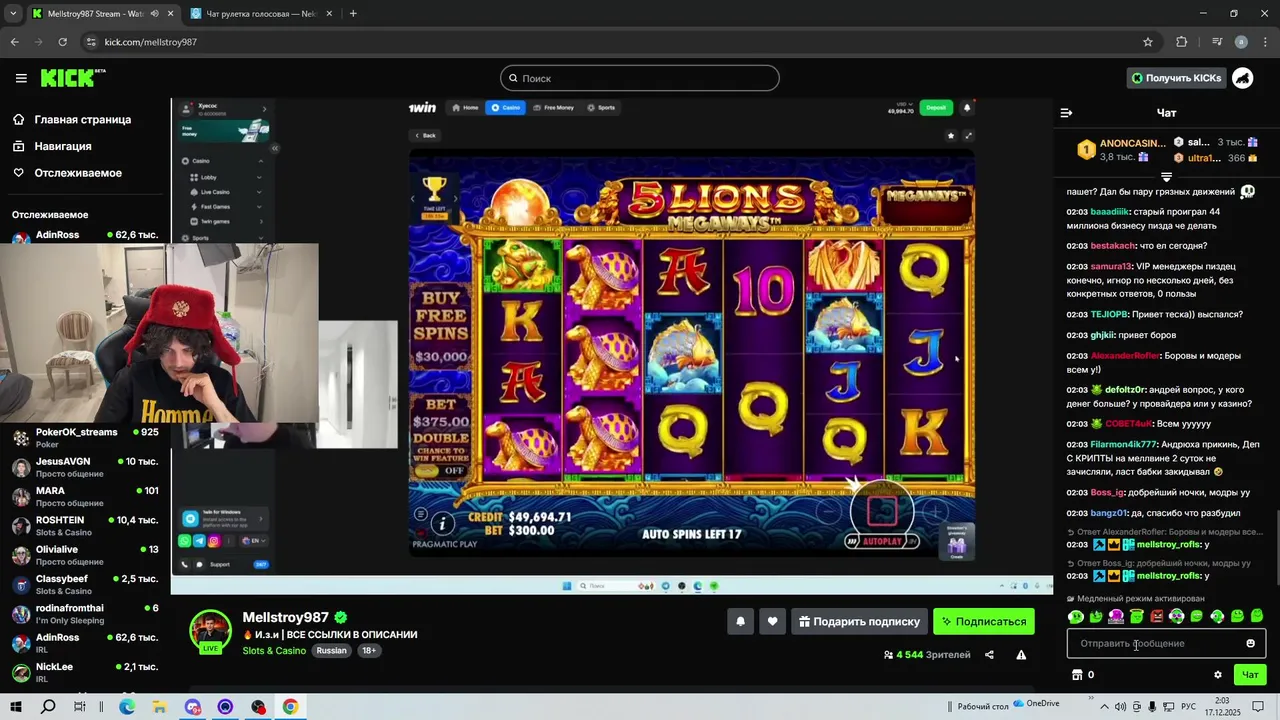Screen dimensions: 1280x720
Task: Bookmark this page with star icon
Action: [x=1148, y=42]
